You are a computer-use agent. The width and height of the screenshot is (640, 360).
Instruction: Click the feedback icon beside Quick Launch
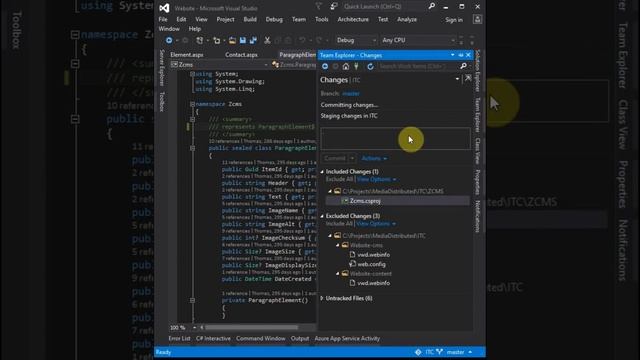click(x=333, y=7)
